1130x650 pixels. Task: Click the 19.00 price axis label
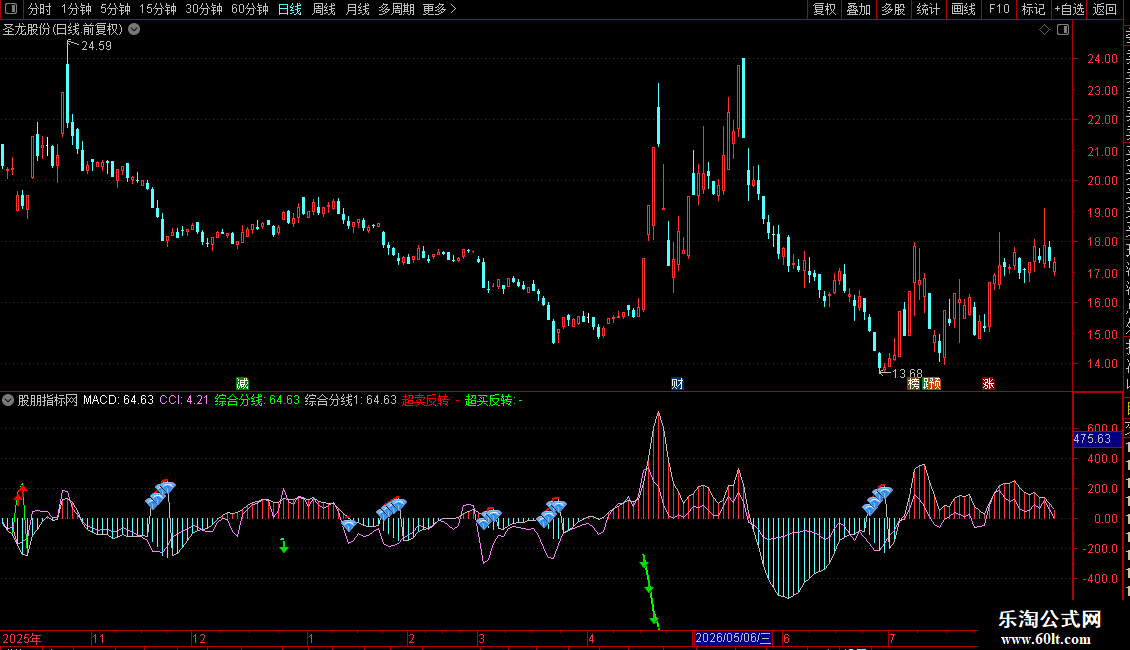click(1103, 213)
